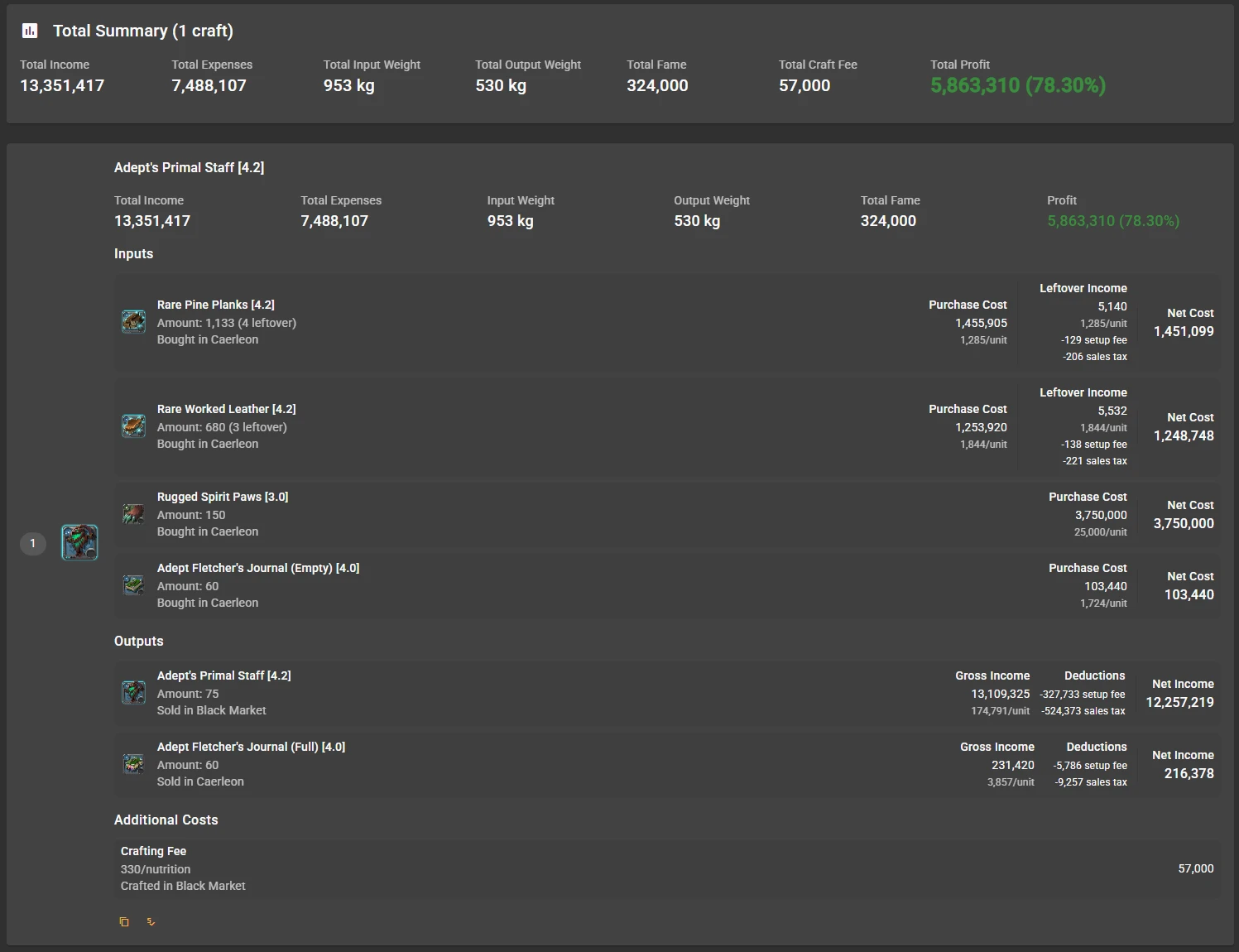Click the green Total Profit value
The width and height of the screenshot is (1239, 952).
pos(1017,85)
